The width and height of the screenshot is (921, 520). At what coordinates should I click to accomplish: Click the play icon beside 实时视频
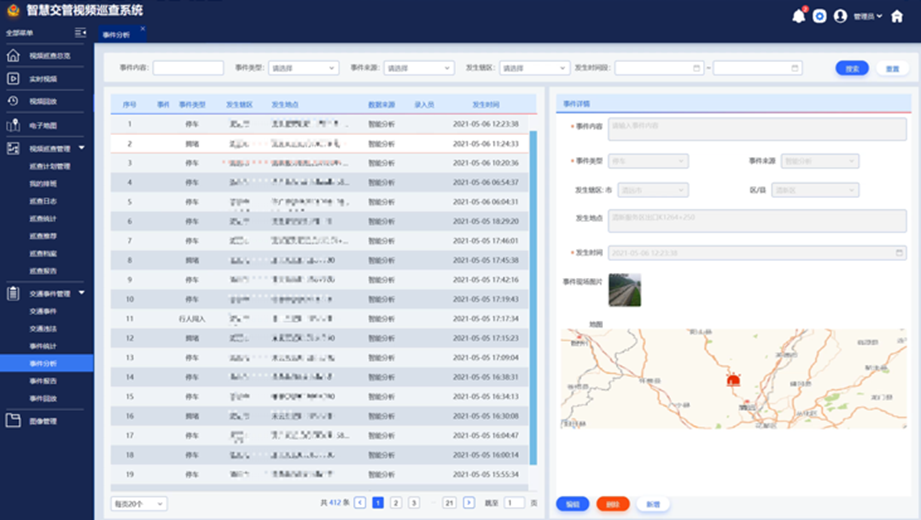tap(13, 78)
